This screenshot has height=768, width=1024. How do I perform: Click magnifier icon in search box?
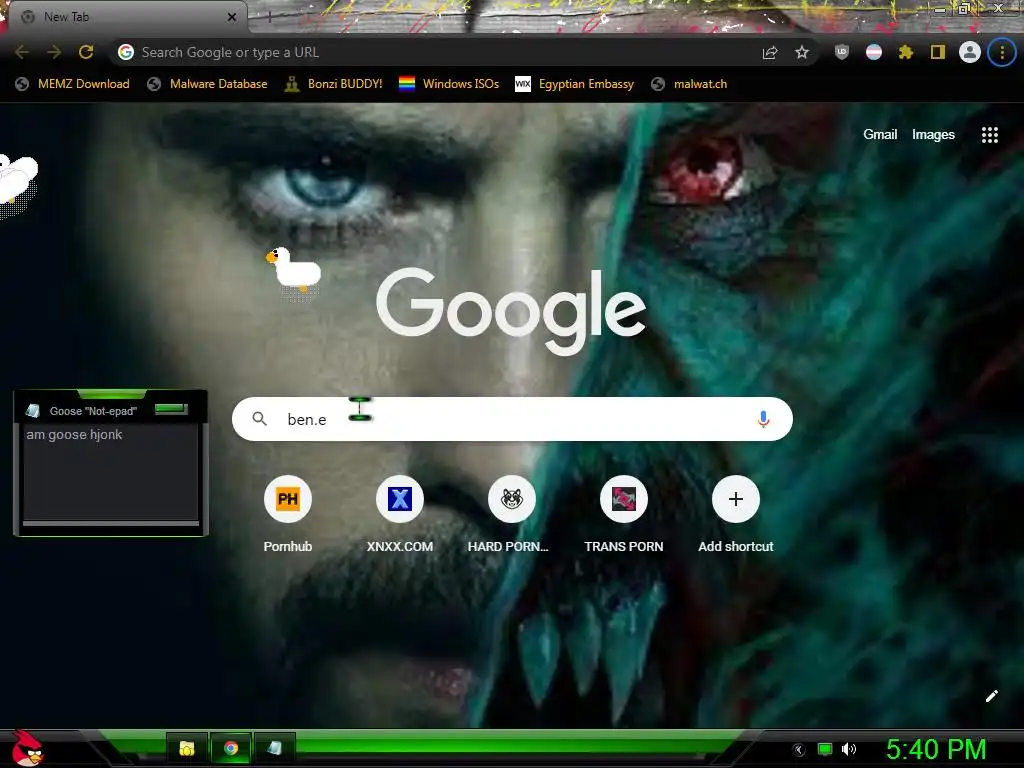259,419
